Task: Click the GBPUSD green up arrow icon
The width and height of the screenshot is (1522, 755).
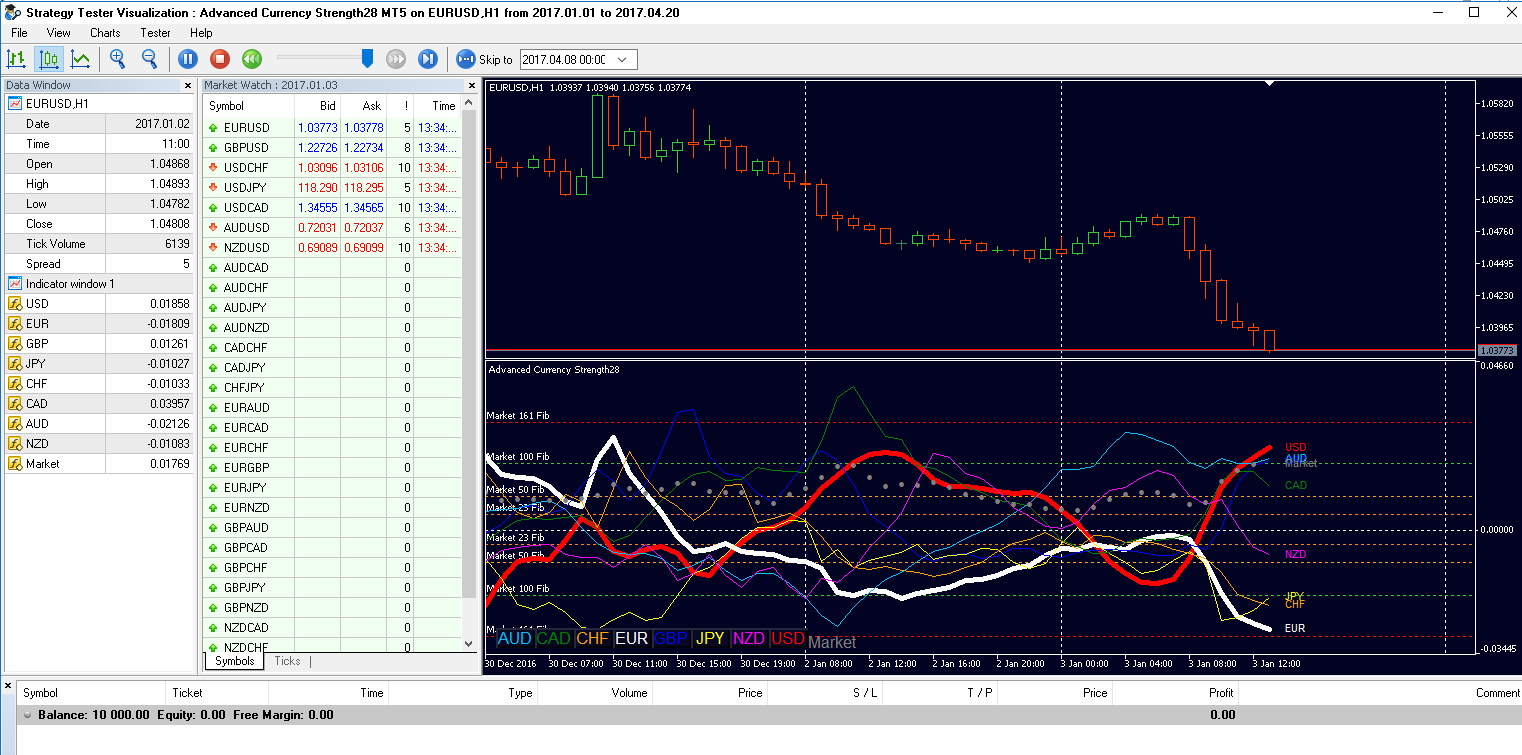Action: [x=213, y=148]
